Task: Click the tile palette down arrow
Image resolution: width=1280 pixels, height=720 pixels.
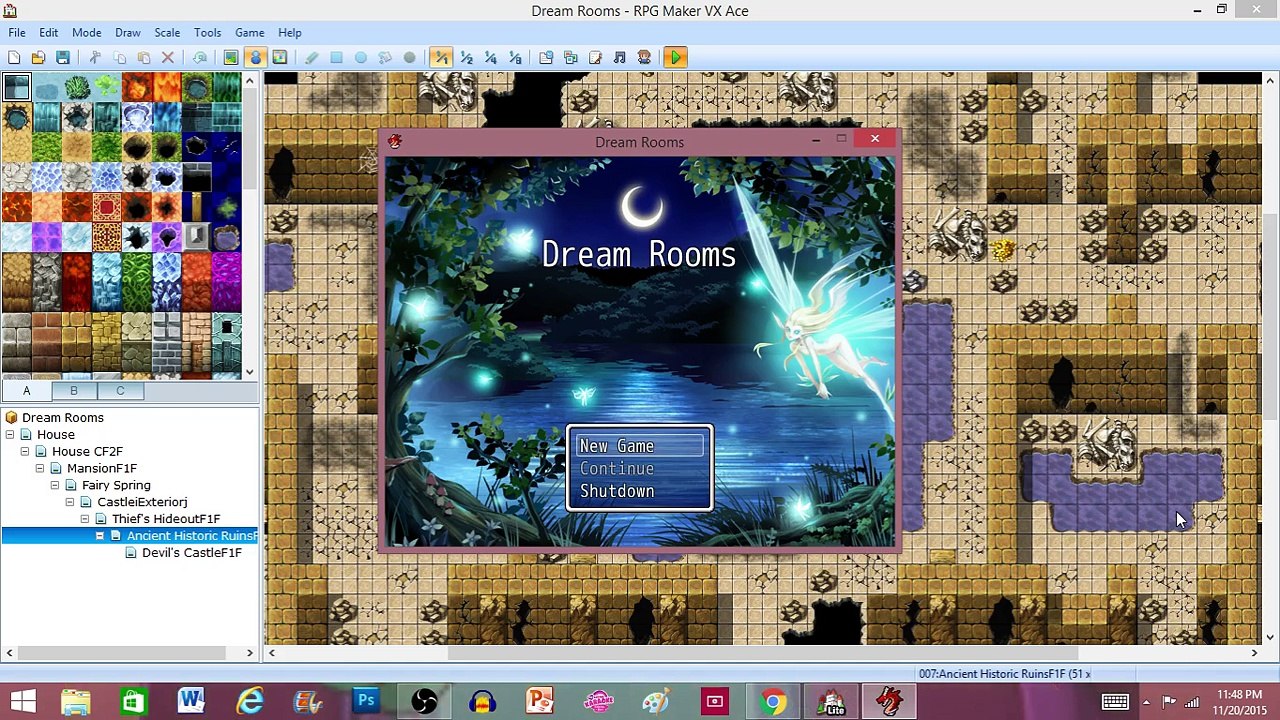Action: pyautogui.click(x=250, y=371)
